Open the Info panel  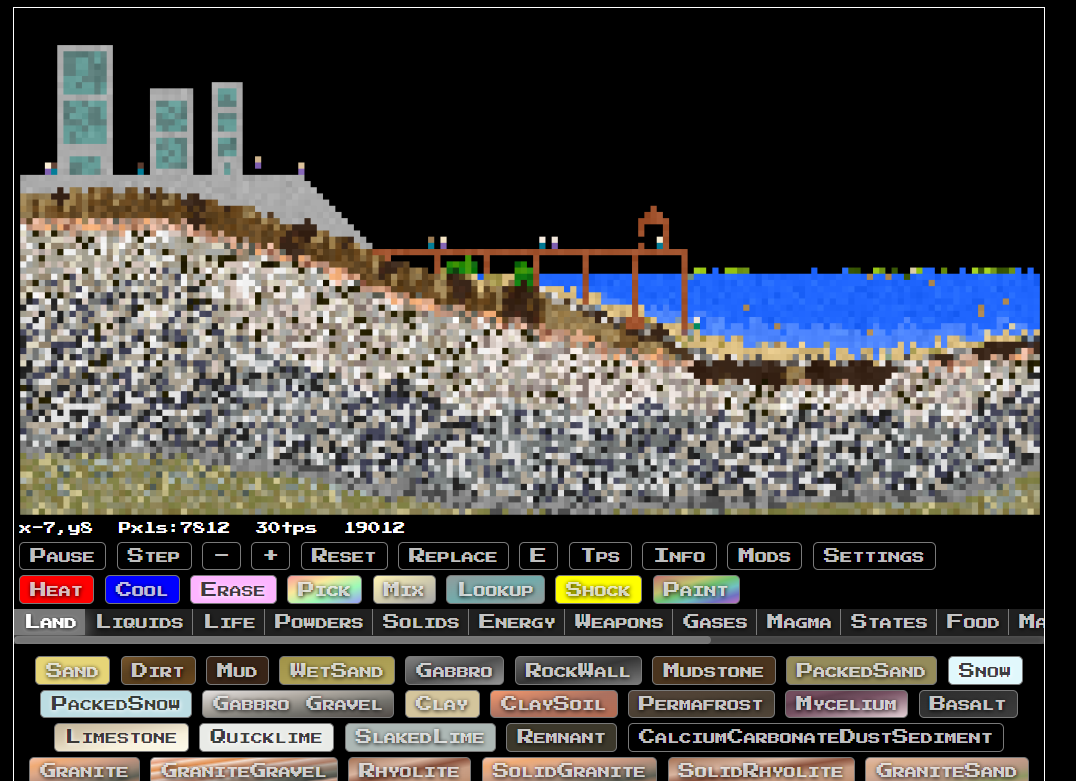coord(679,556)
